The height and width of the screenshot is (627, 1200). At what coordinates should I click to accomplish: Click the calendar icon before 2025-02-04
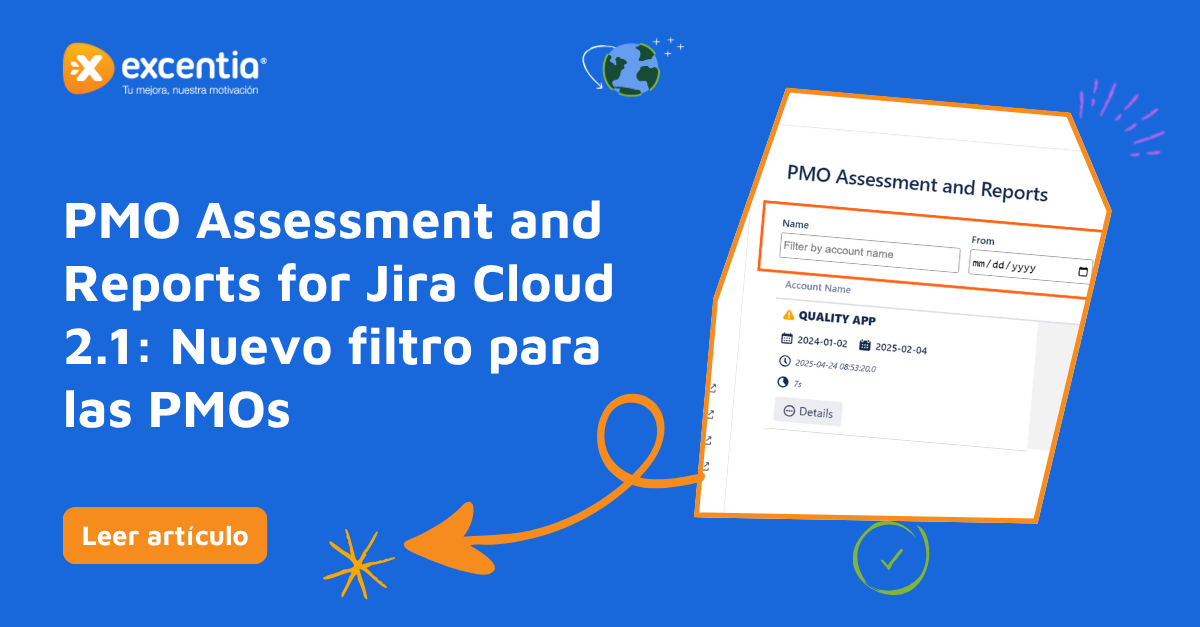pyautogui.click(x=865, y=345)
